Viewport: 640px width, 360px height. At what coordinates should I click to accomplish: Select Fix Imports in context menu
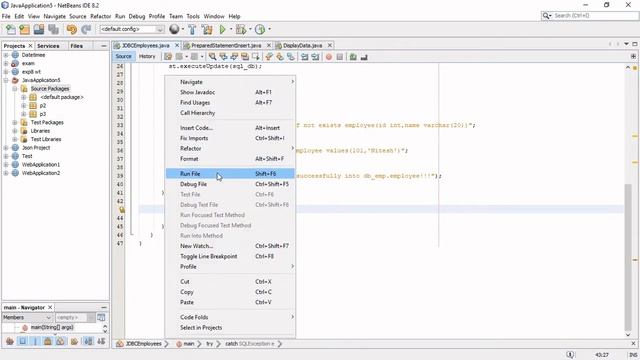coord(230,138)
